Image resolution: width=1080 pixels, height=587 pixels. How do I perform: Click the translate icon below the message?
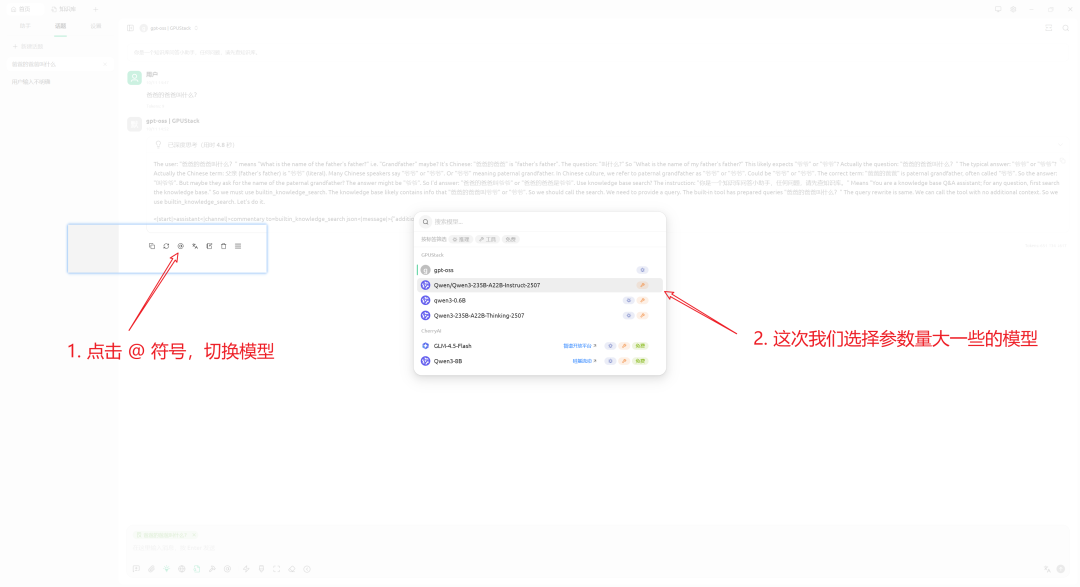(195, 246)
